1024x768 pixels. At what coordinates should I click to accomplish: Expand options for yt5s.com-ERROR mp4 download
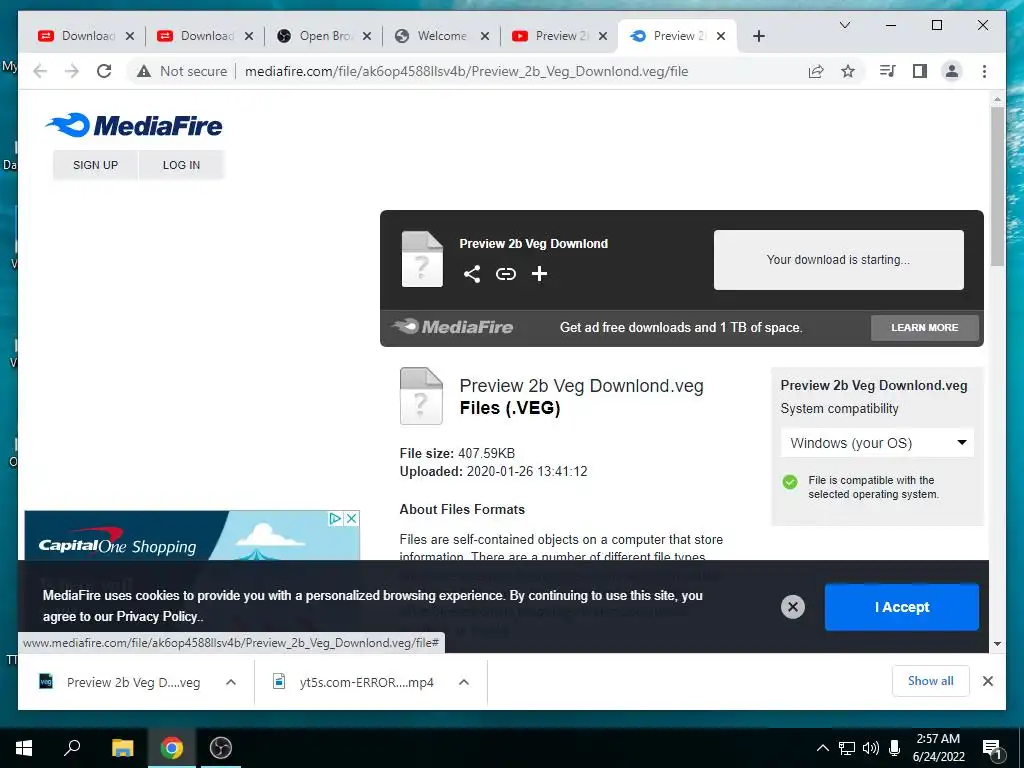pyautogui.click(x=464, y=682)
